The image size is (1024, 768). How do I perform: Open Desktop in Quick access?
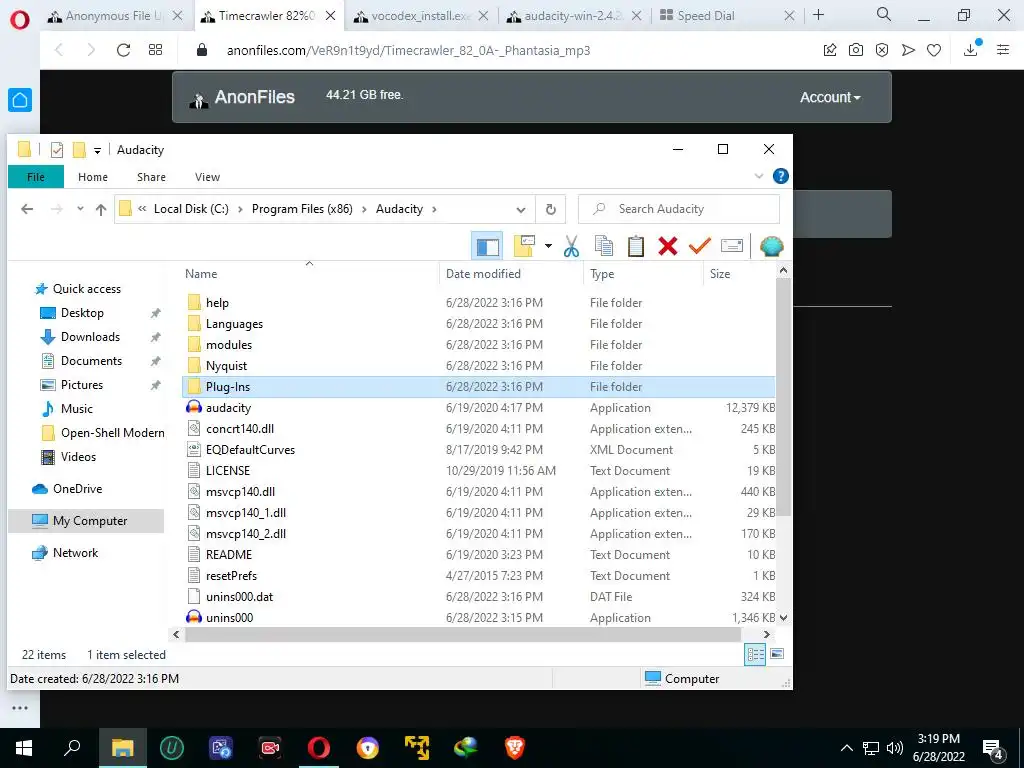[82, 313]
